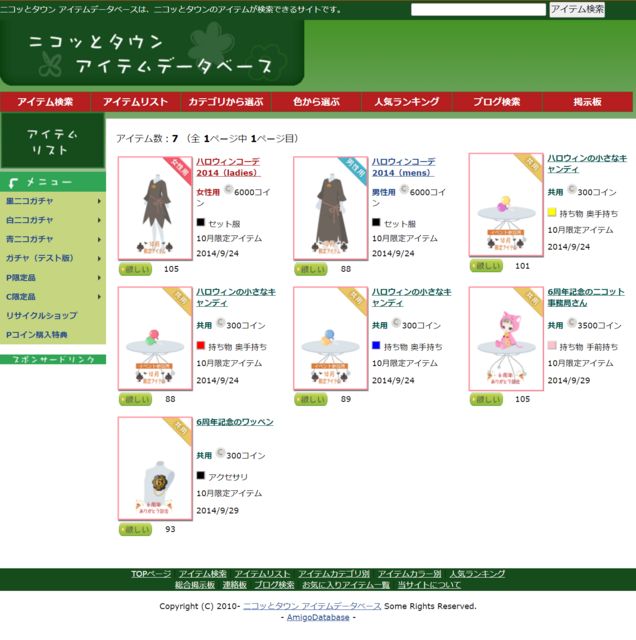Open 人気ランキング footer link
Image resolution: width=636 pixels, height=640 pixels.
tap(477, 574)
